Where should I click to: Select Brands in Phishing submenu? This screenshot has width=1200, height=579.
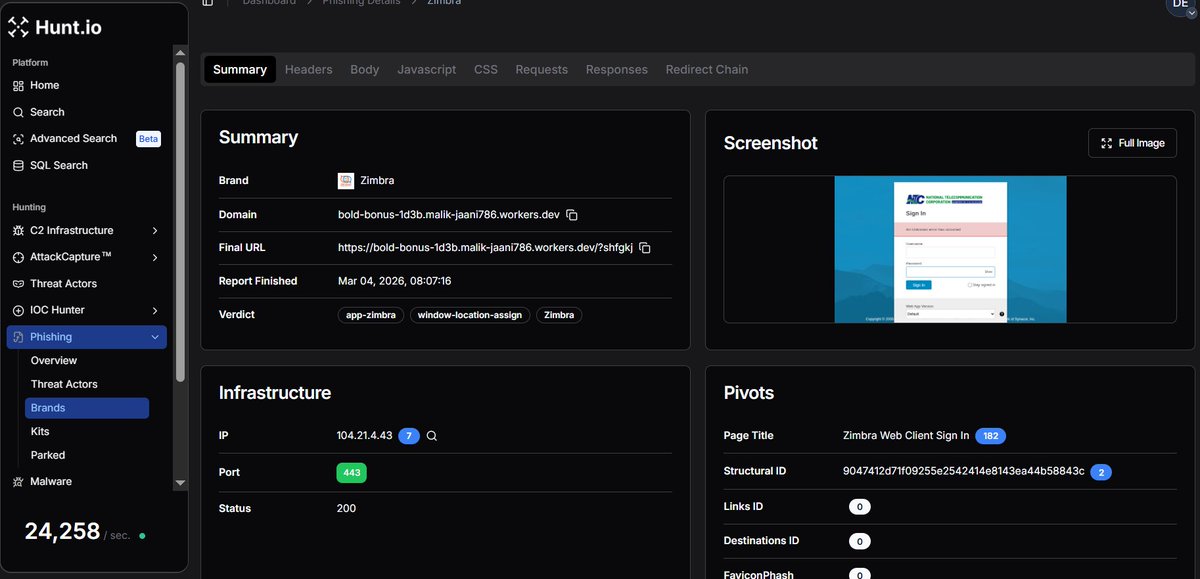[x=87, y=408]
